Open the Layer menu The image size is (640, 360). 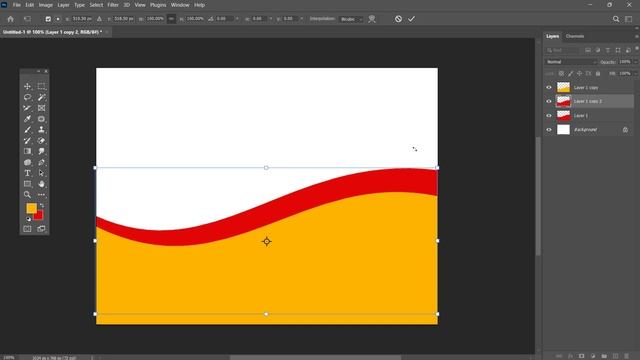pyautogui.click(x=63, y=5)
